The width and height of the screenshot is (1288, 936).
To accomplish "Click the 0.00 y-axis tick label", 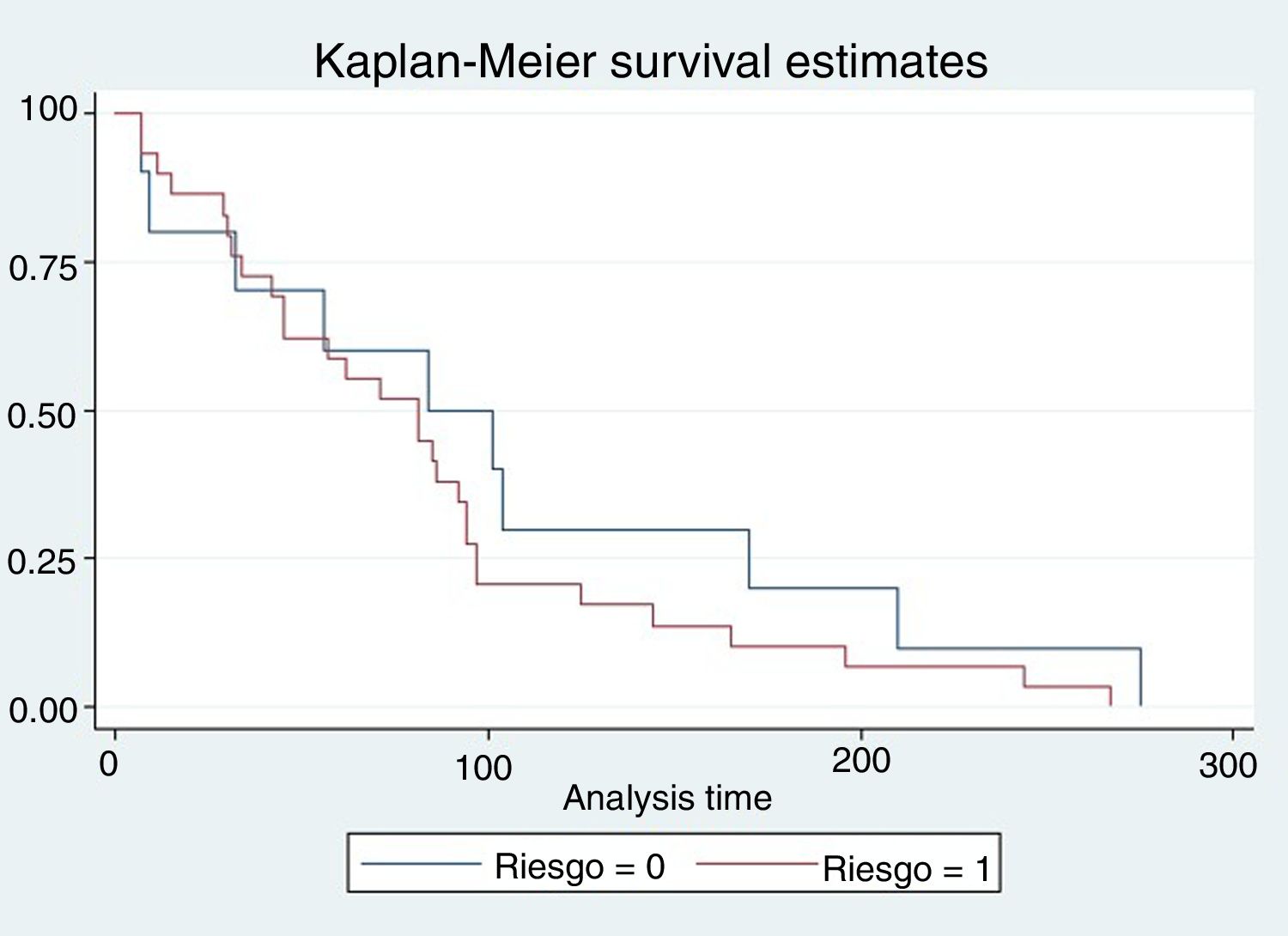I will 43,710.
